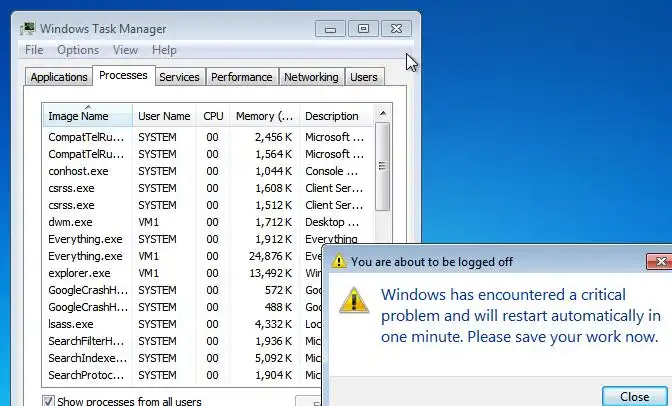Select GoogleCrashH row using 572 K
This screenshot has width=672, height=406.
pyautogui.click(x=182, y=290)
